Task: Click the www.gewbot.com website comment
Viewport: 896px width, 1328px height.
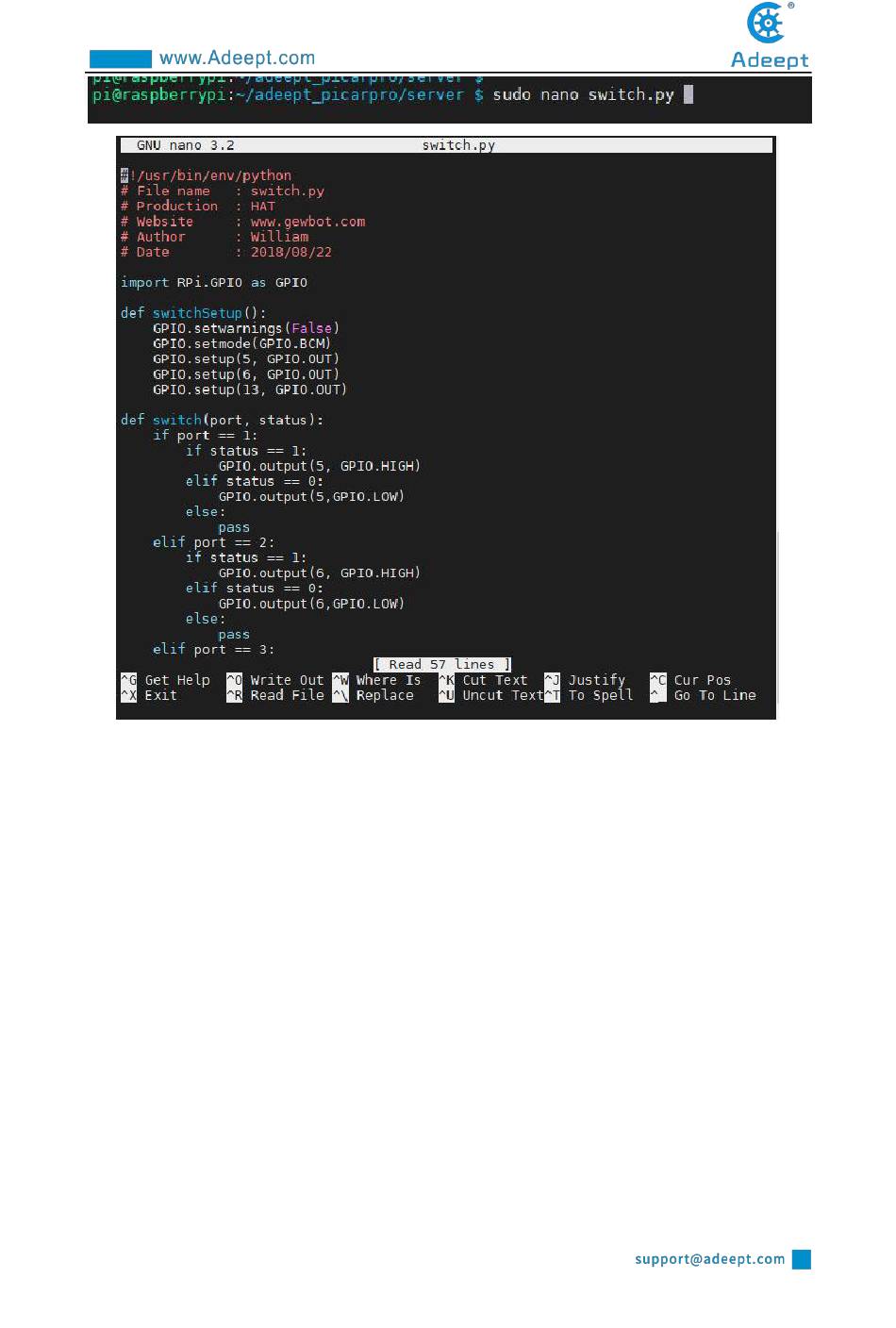Action: [307, 222]
